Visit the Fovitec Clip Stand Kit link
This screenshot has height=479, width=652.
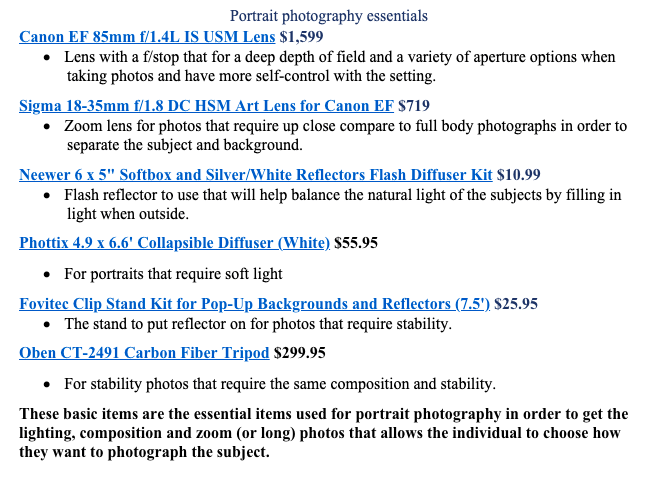coord(254,304)
